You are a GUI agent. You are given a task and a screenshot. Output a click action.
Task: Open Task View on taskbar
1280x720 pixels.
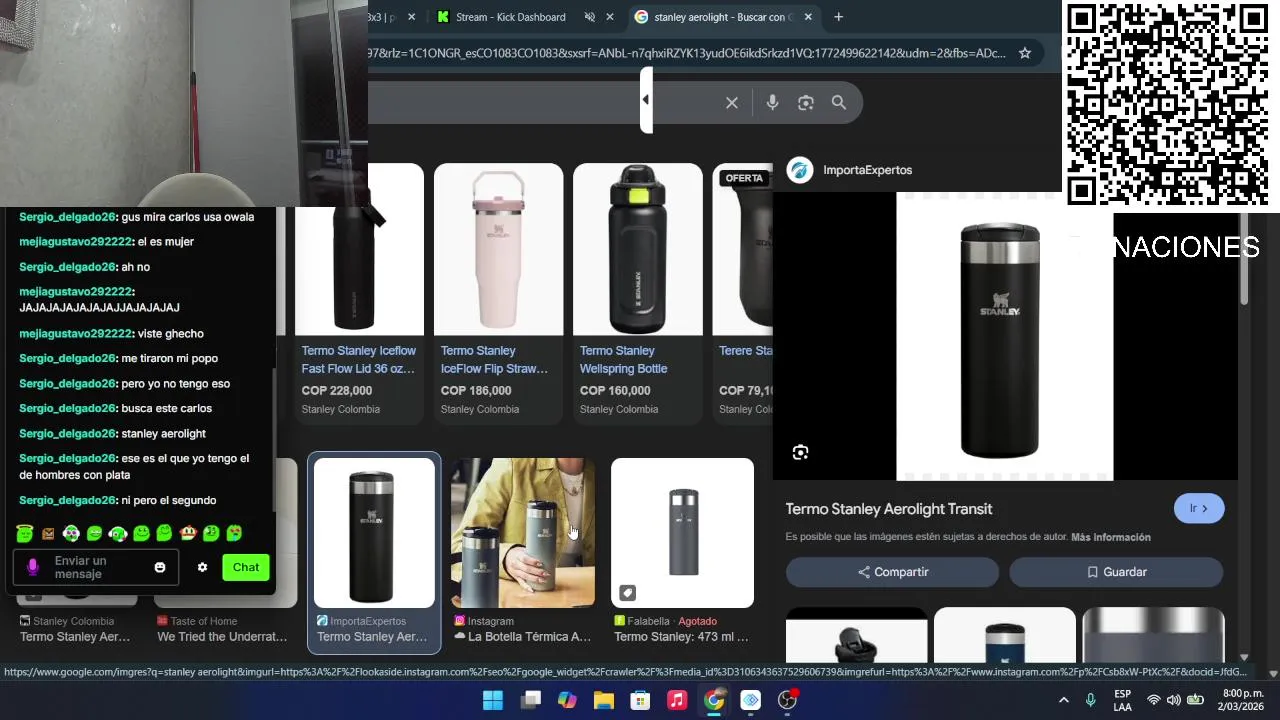(530, 700)
